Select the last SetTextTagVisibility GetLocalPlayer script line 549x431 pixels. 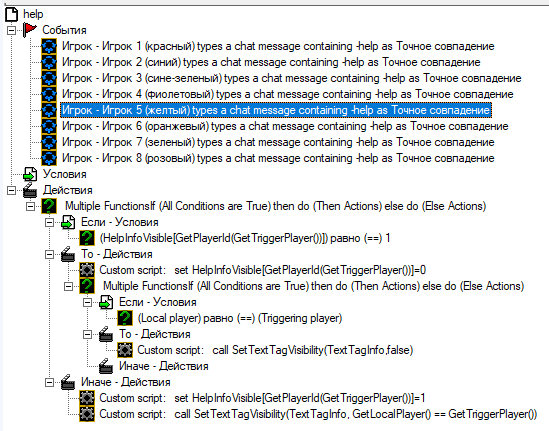(x=318, y=414)
